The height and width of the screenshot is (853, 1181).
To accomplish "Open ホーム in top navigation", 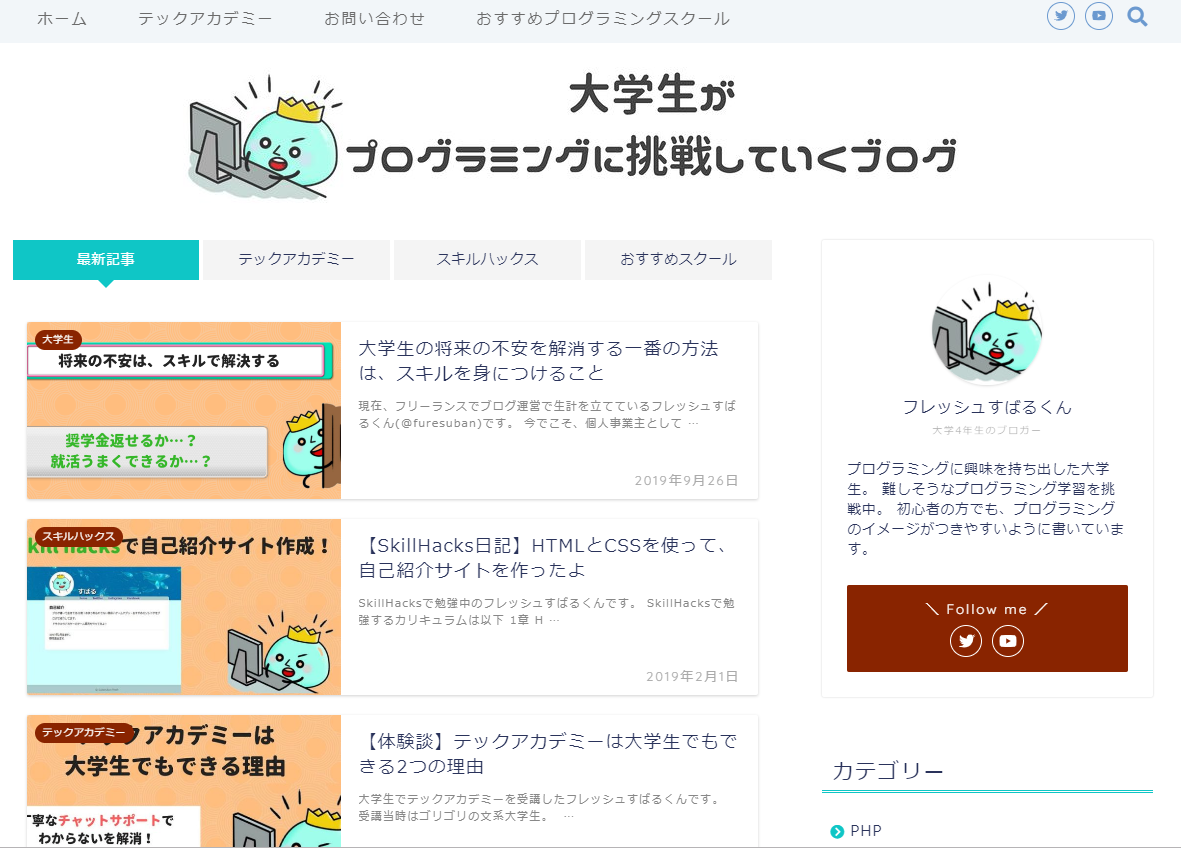I will [x=62, y=19].
